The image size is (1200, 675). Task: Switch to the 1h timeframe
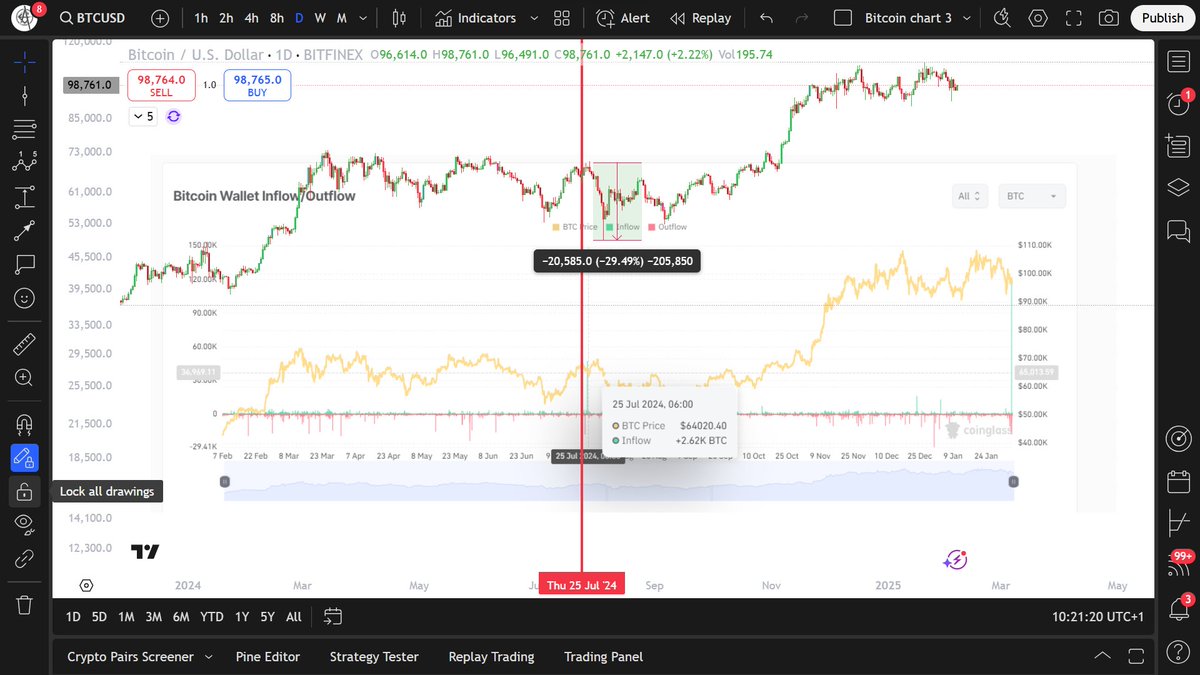tap(202, 18)
